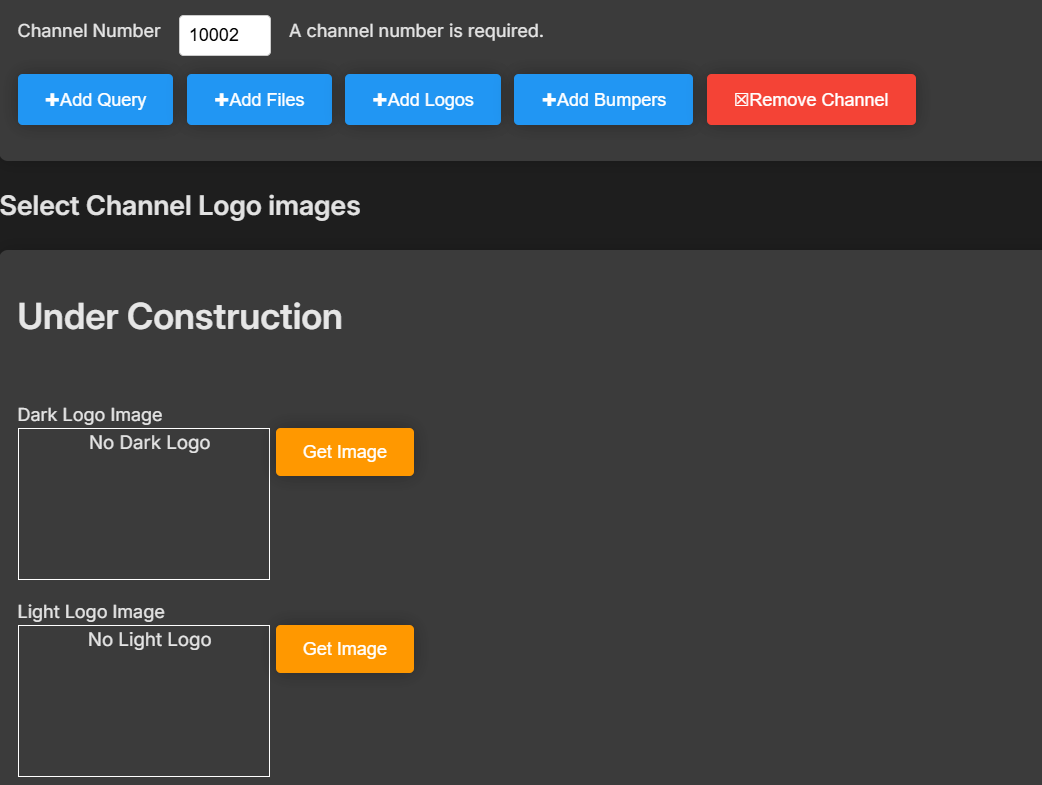Screen dimensions: 1042x785
Task: Get image for the Dark Logo
Action: 344,452
